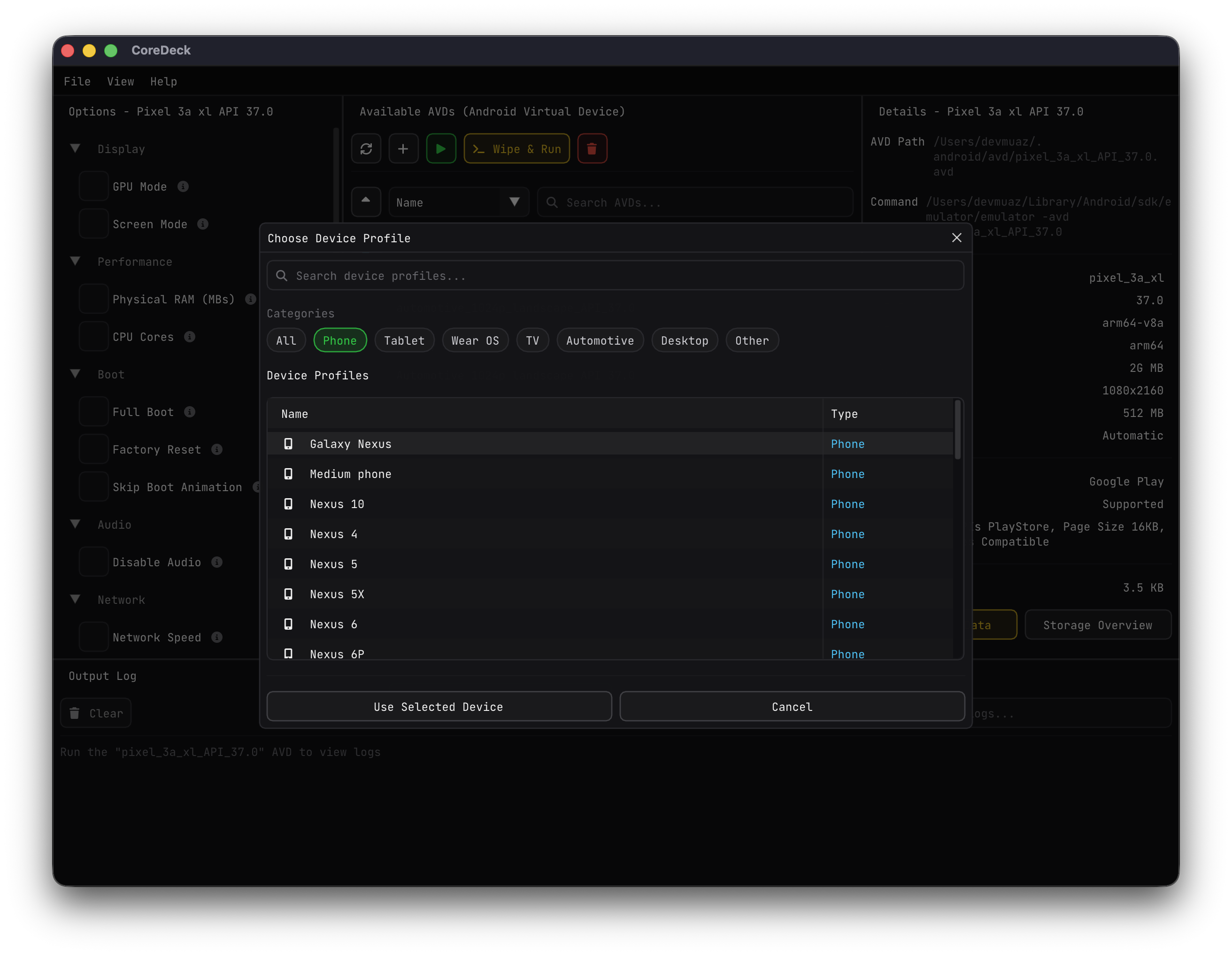Click the magnifier icon in profile search
Image resolution: width=1232 pixels, height=956 pixels.
[x=282, y=276]
